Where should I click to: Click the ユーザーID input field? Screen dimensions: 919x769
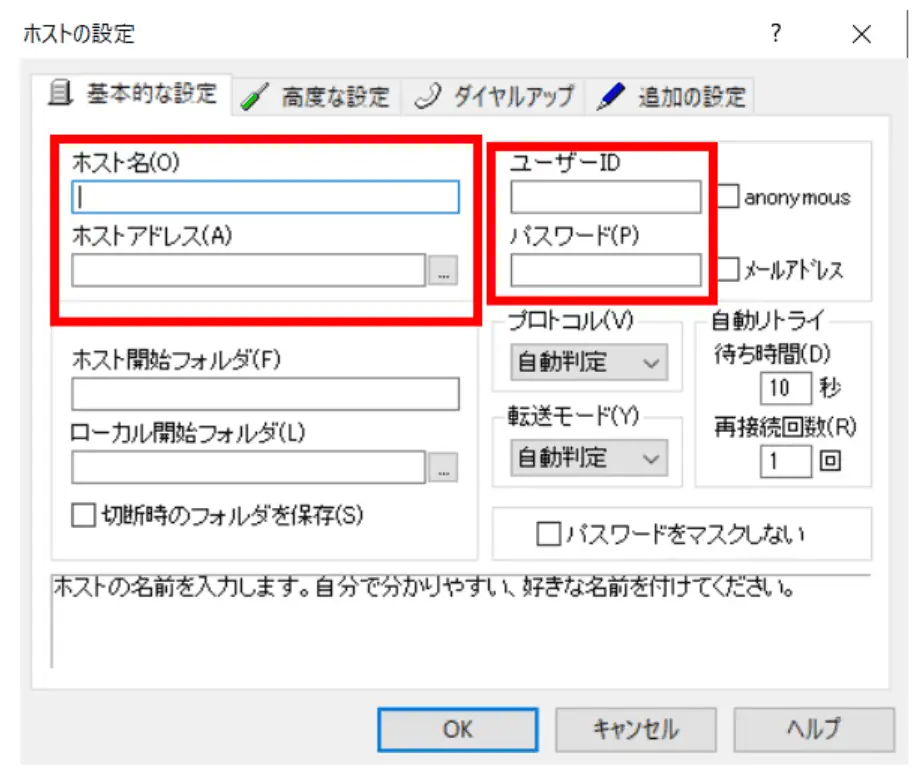pyautogui.click(x=605, y=197)
